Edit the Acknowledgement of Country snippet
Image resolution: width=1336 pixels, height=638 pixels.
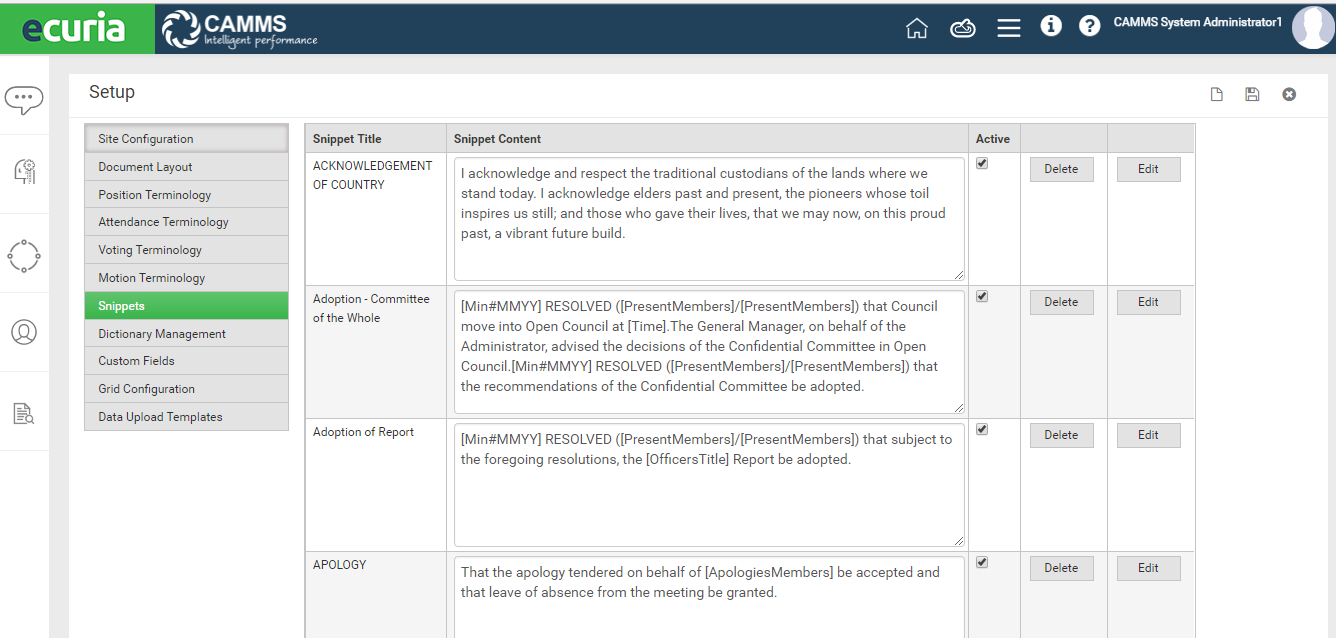[1148, 169]
